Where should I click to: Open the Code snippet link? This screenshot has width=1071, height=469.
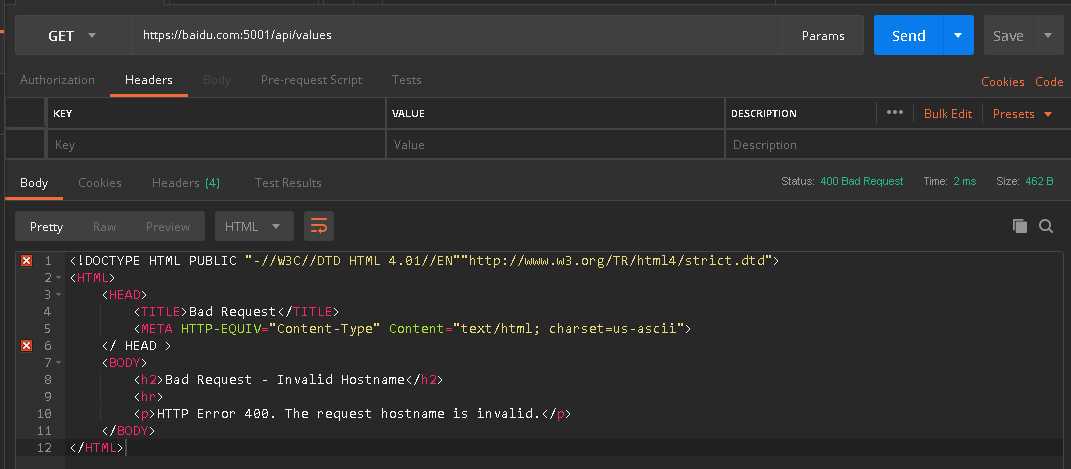point(1049,82)
